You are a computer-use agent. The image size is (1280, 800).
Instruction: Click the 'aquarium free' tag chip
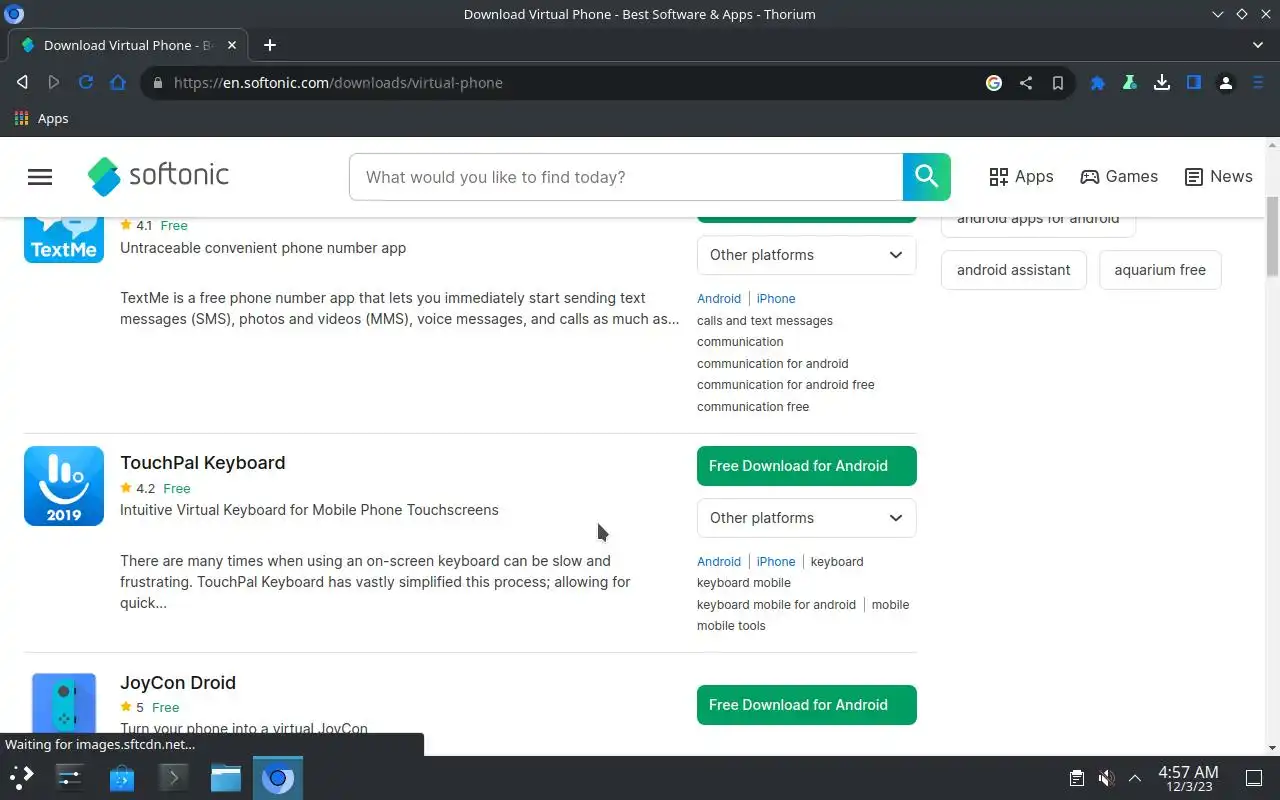pyautogui.click(x=1160, y=270)
